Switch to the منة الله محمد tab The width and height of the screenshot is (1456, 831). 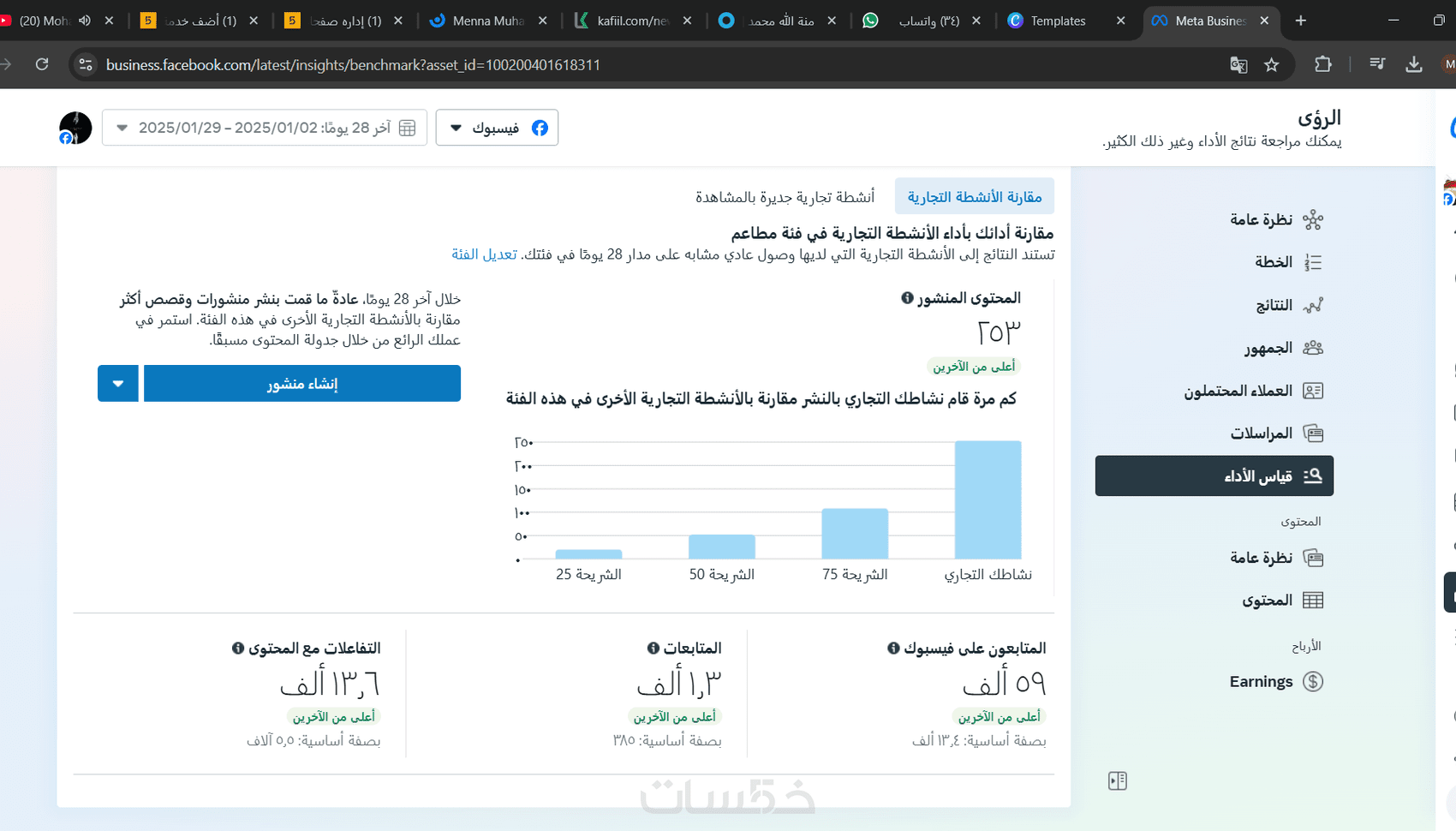[778, 21]
